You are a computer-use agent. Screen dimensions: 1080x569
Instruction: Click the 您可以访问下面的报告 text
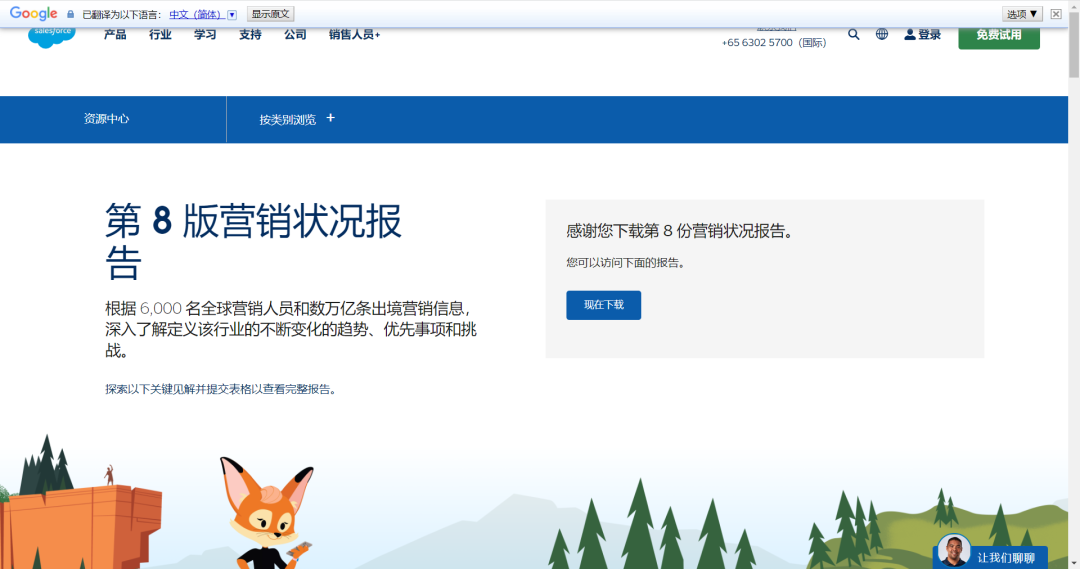tap(626, 262)
